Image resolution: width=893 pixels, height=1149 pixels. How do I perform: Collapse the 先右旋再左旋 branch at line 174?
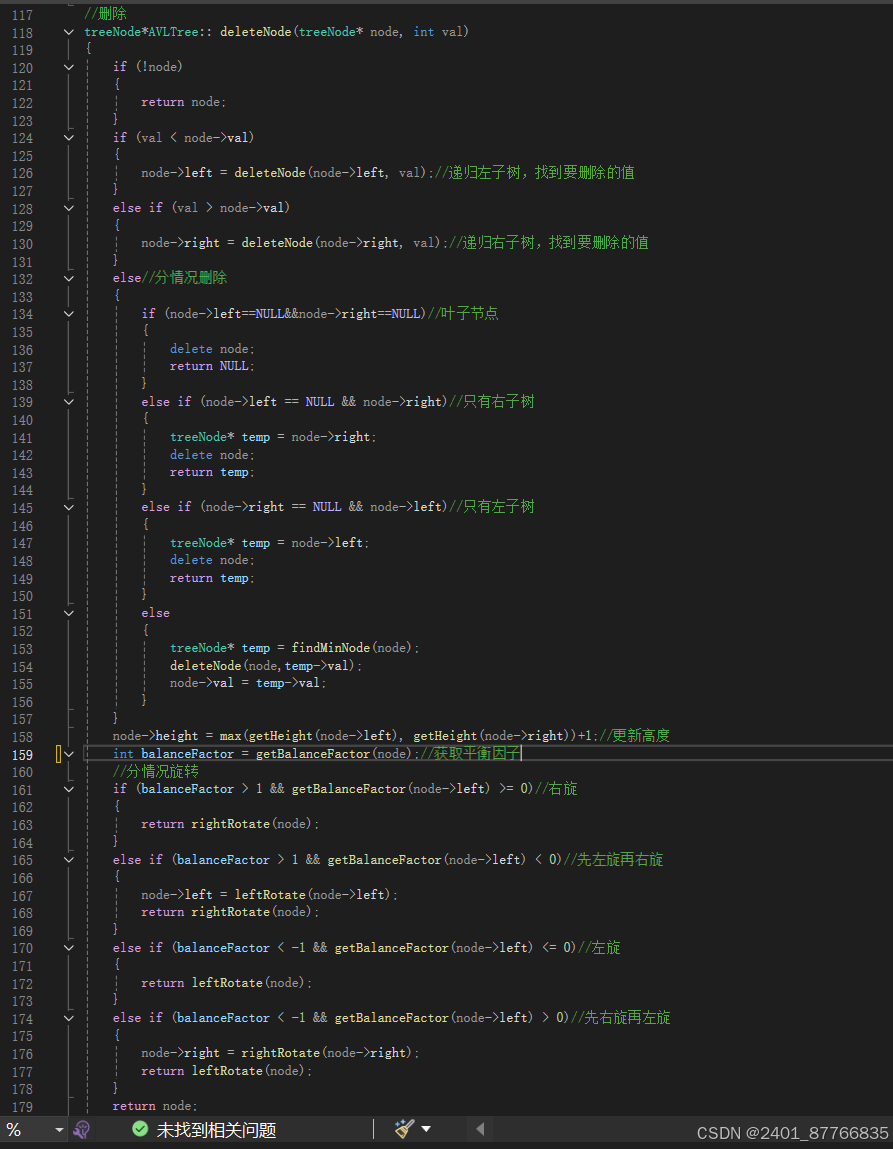point(67,1017)
